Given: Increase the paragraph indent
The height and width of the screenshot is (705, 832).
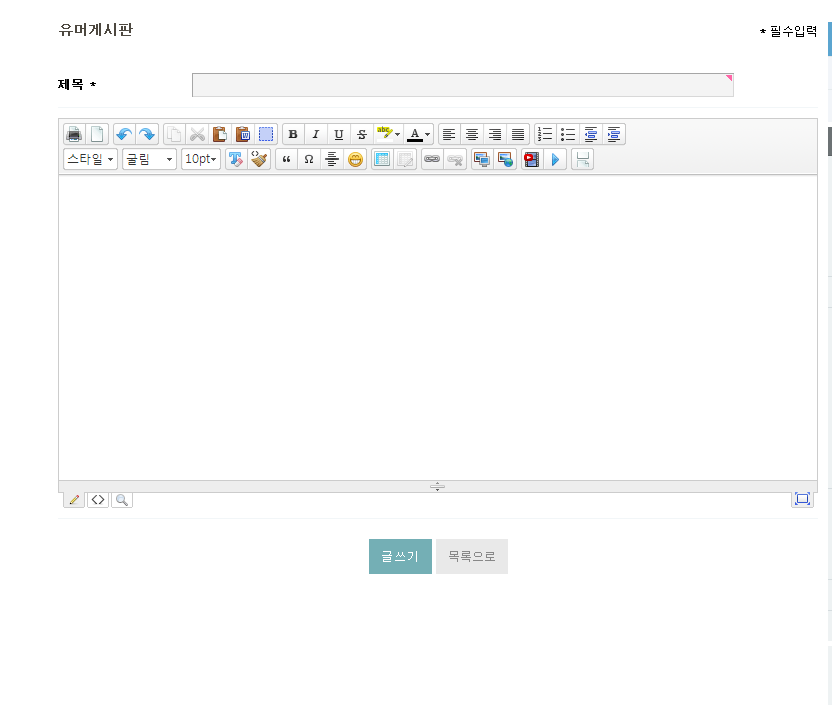Looking at the screenshot, I should (614, 134).
